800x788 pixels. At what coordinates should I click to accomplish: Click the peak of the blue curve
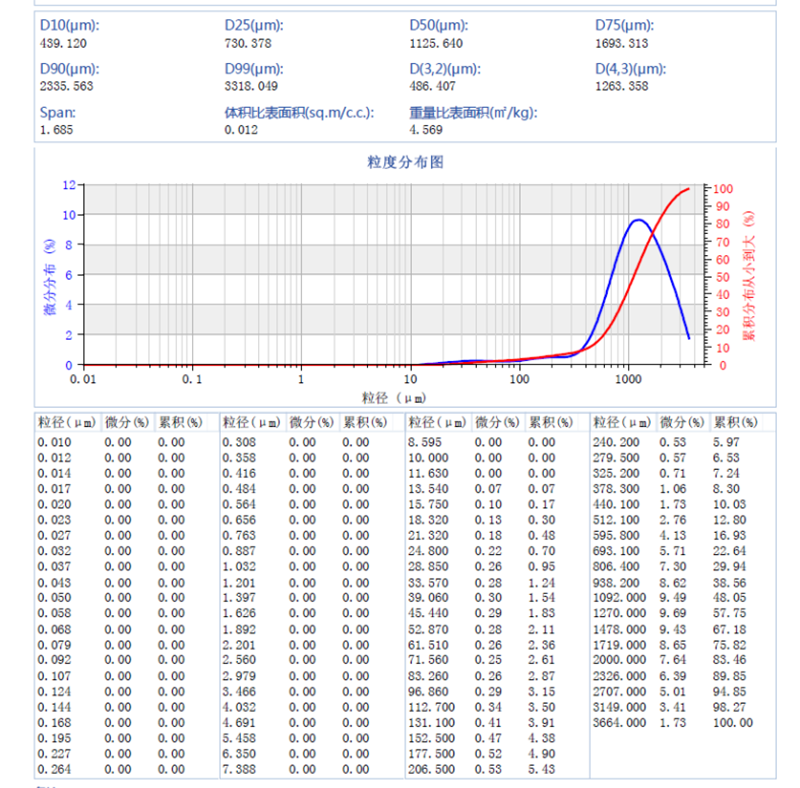tap(637, 219)
